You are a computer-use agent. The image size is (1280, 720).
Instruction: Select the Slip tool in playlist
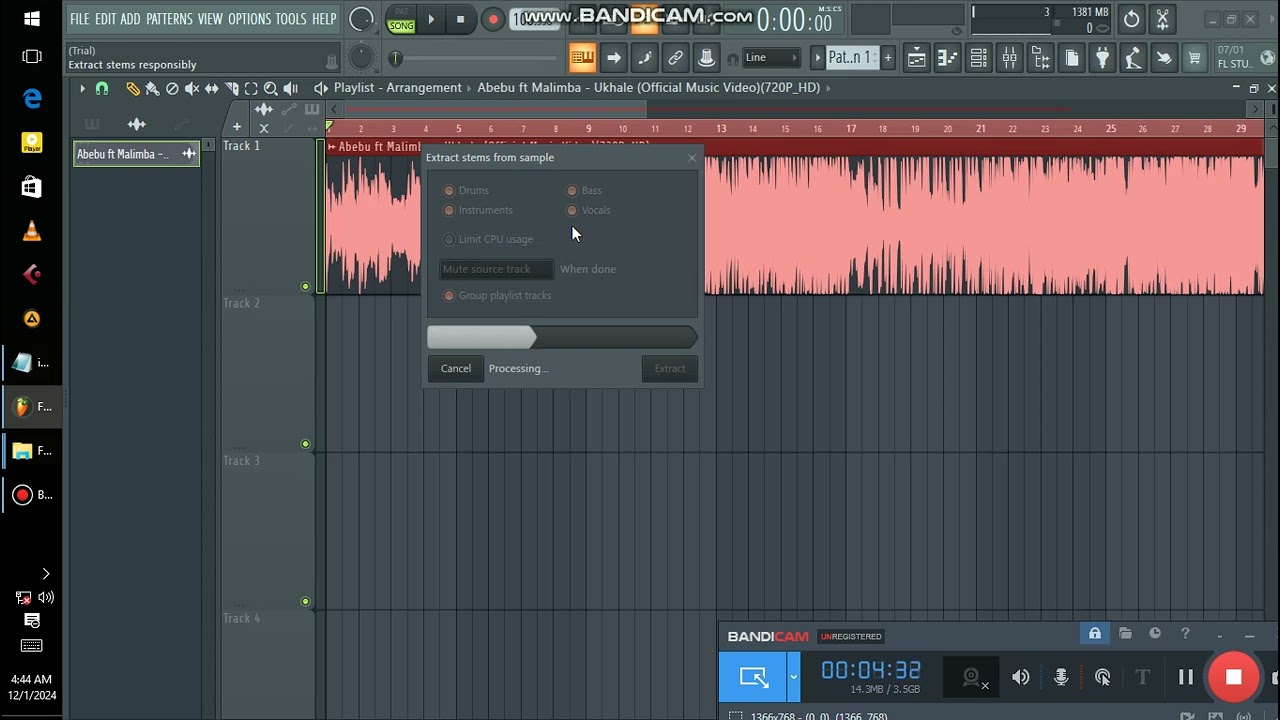pos(212,88)
